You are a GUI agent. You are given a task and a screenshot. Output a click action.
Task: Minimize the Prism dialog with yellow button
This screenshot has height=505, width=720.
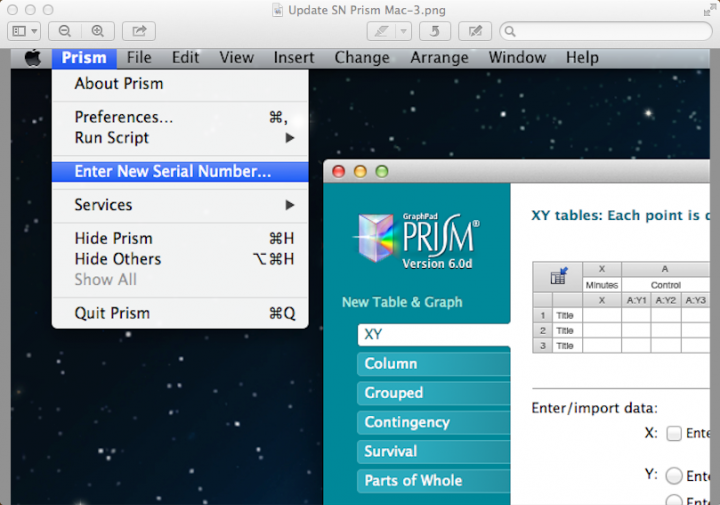pos(360,172)
